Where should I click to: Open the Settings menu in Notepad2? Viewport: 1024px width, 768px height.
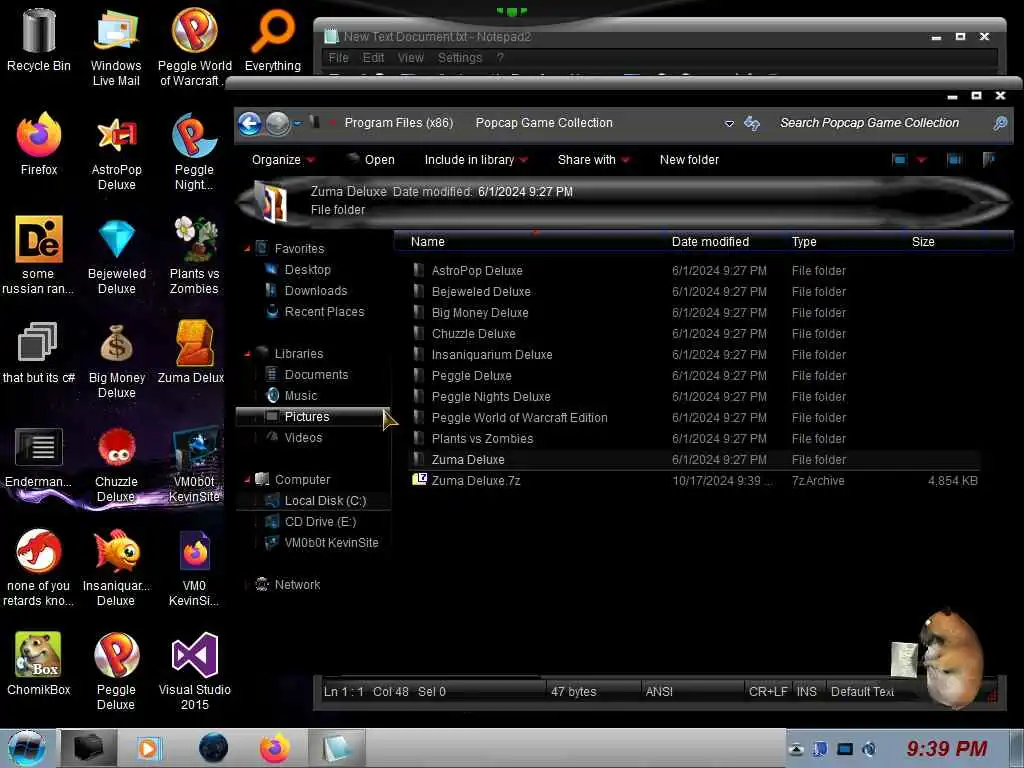460,57
